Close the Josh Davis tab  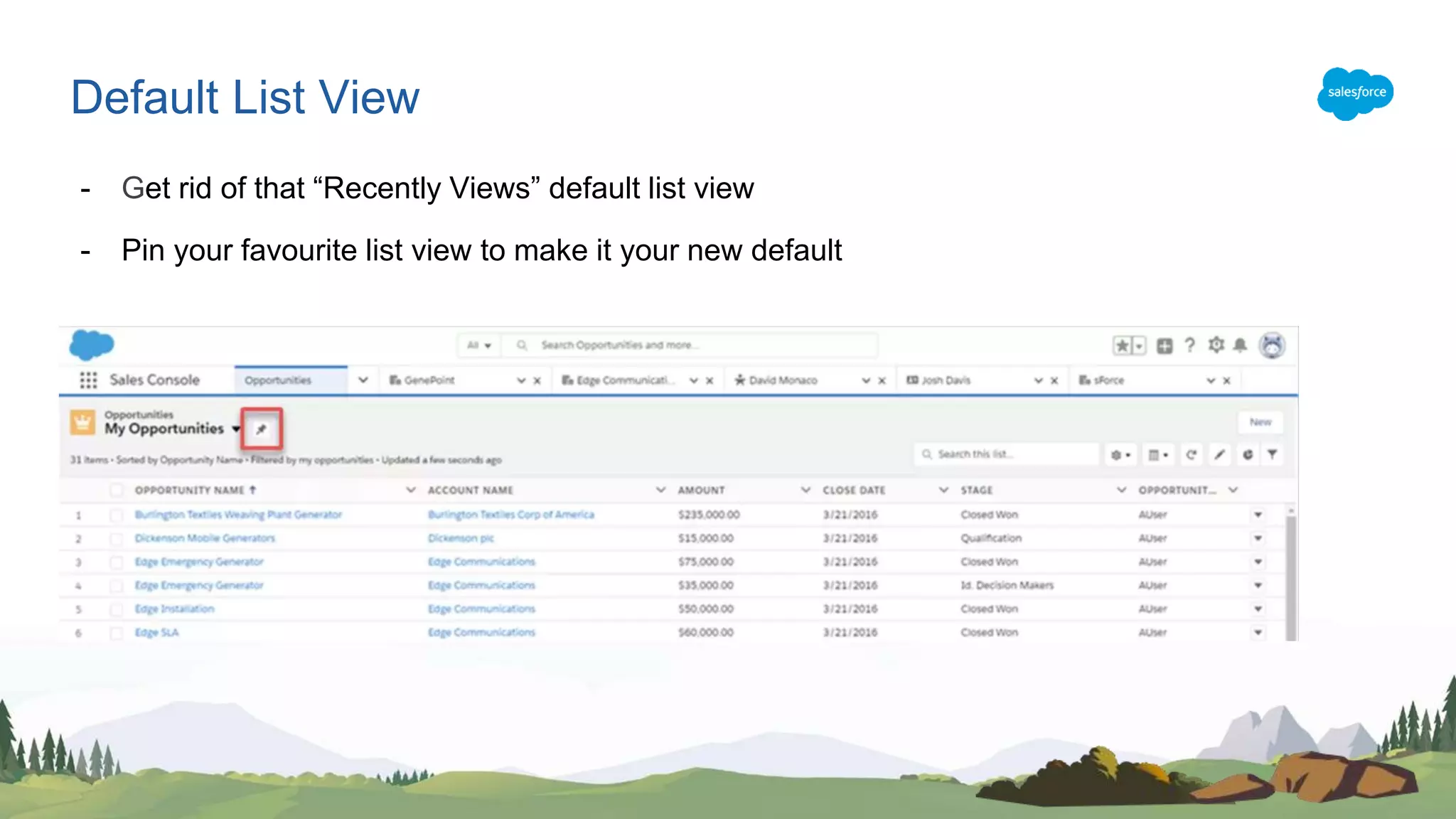1054,380
